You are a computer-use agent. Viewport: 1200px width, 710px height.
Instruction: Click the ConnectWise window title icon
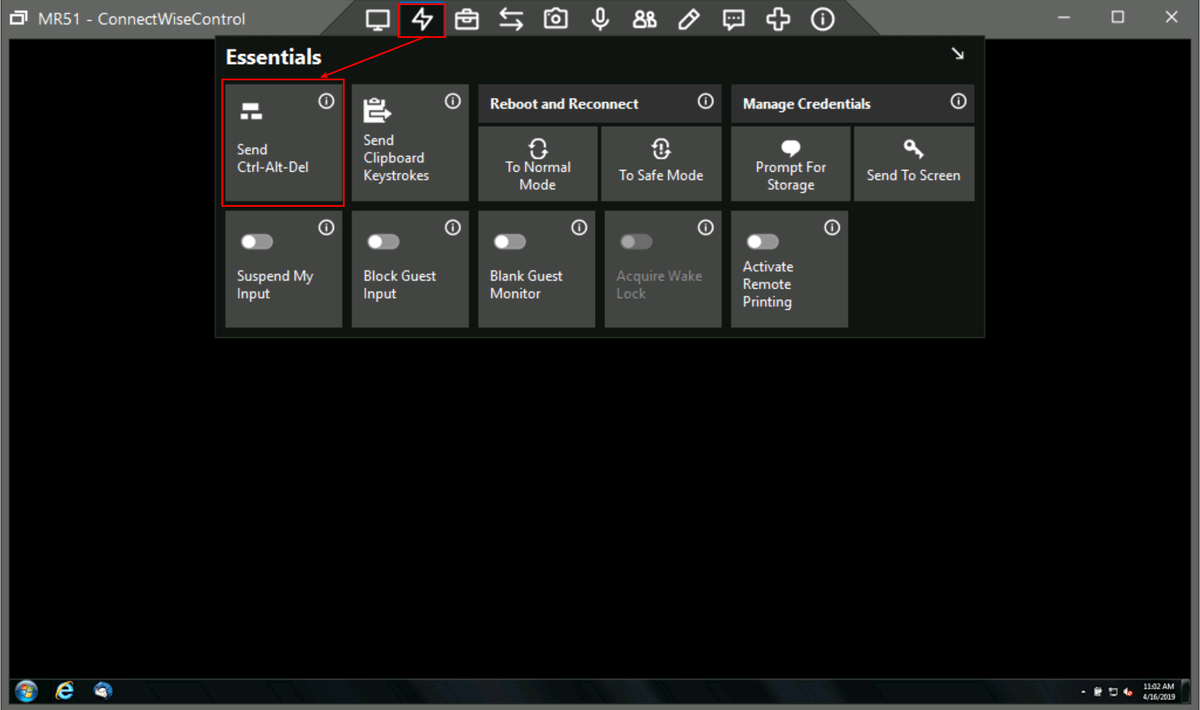(x=19, y=19)
